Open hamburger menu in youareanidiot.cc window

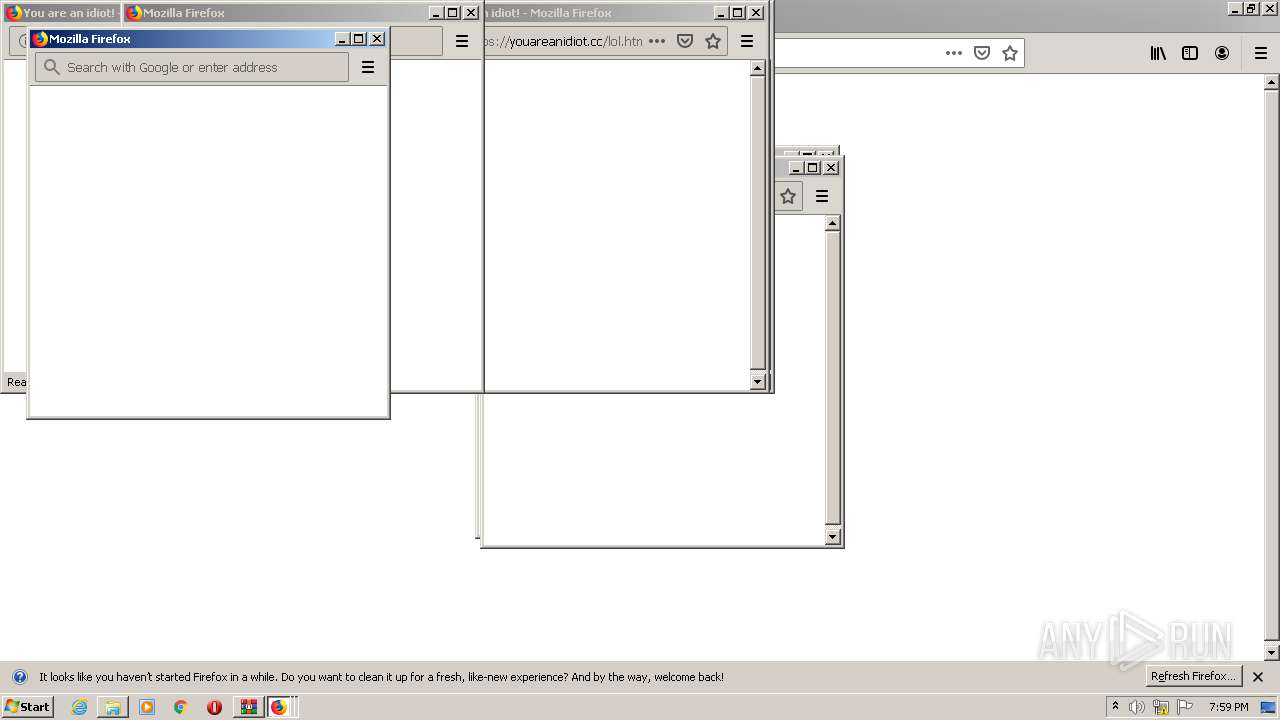tap(747, 41)
